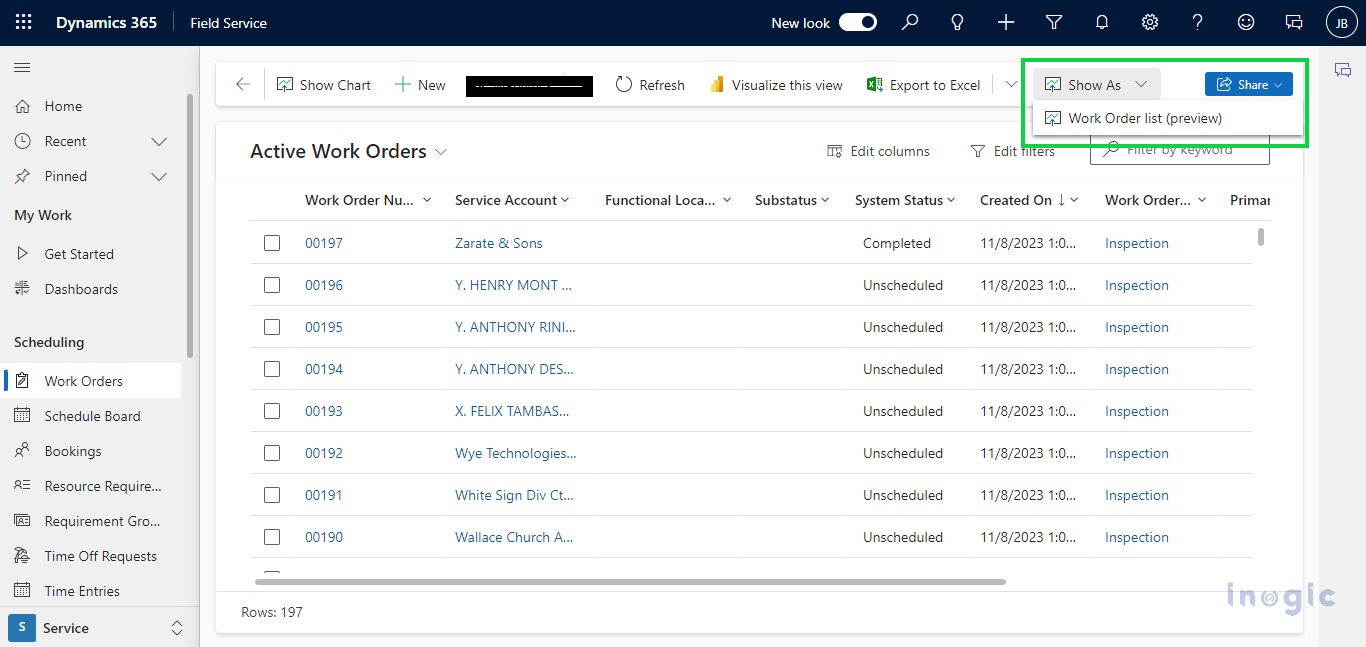Click the quick create plus icon

[1006, 22]
